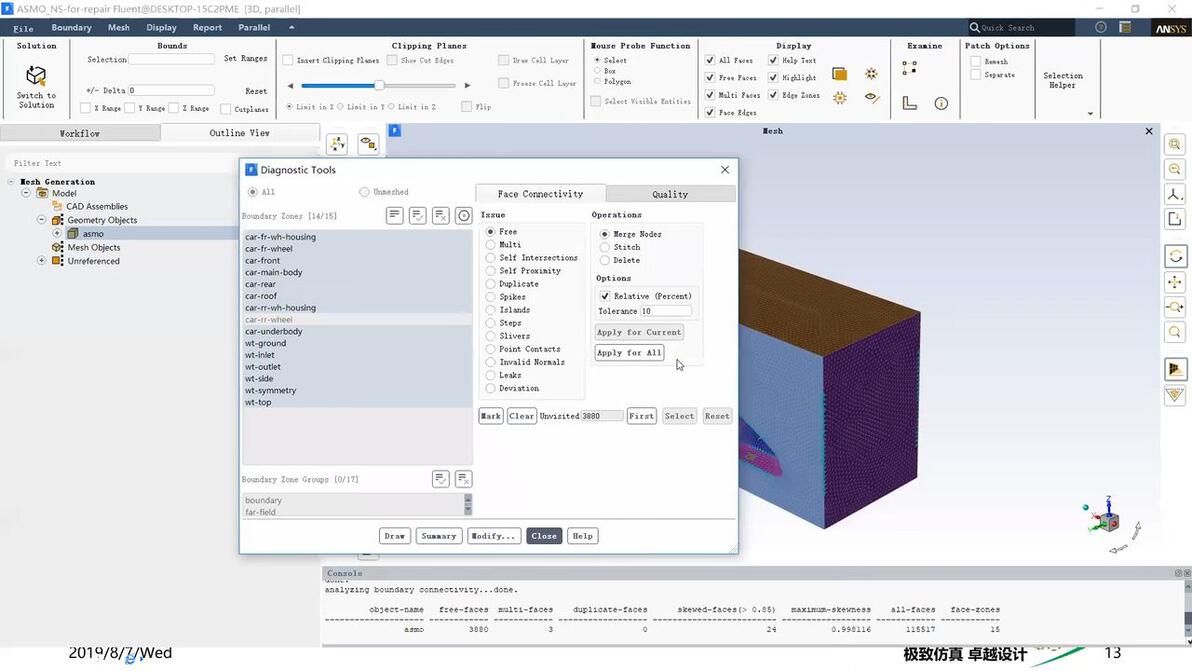Choose the Stitch operation radio button
The height and width of the screenshot is (671, 1192).
(x=604, y=247)
